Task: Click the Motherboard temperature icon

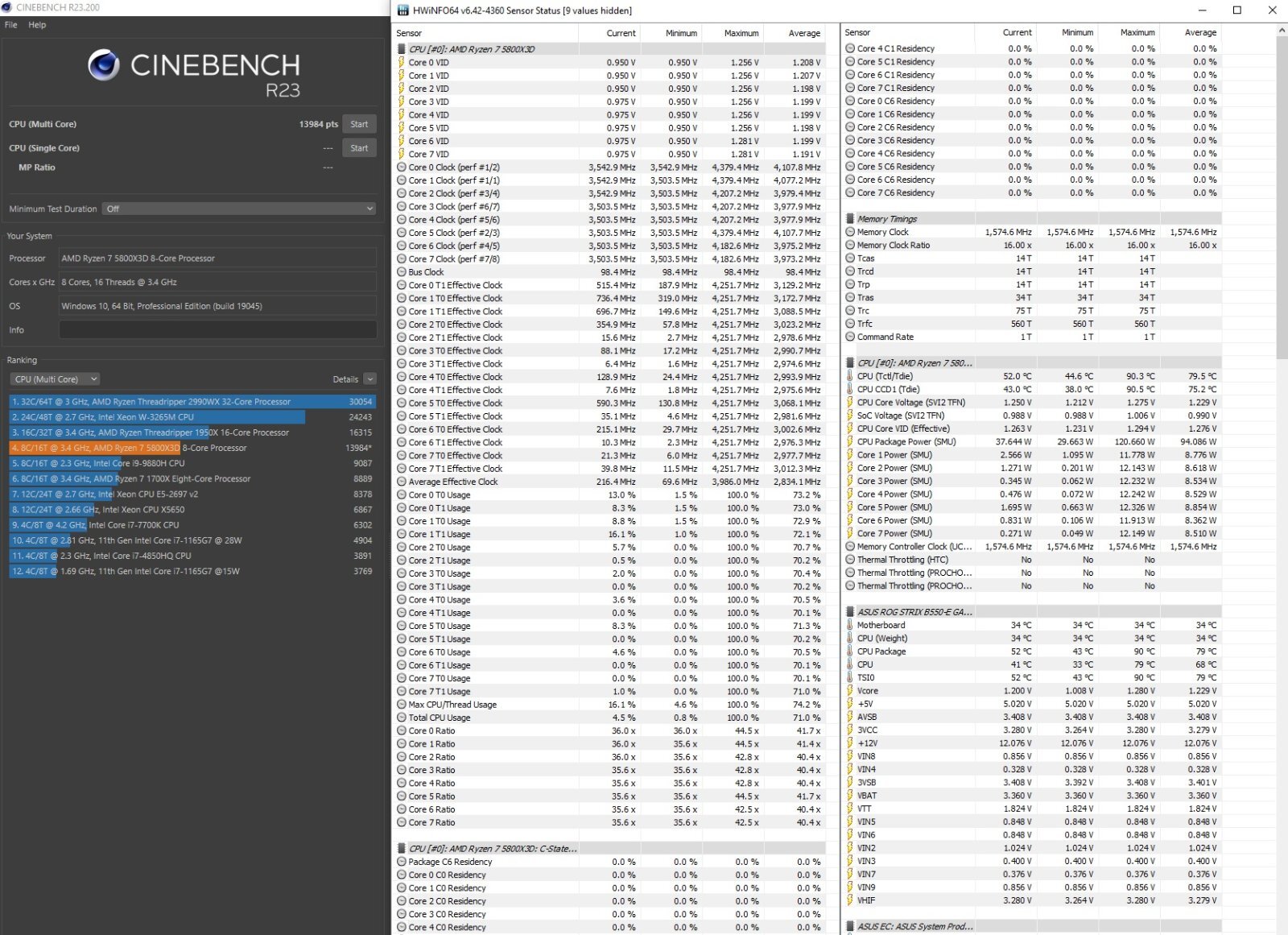Action: tap(850, 625)
